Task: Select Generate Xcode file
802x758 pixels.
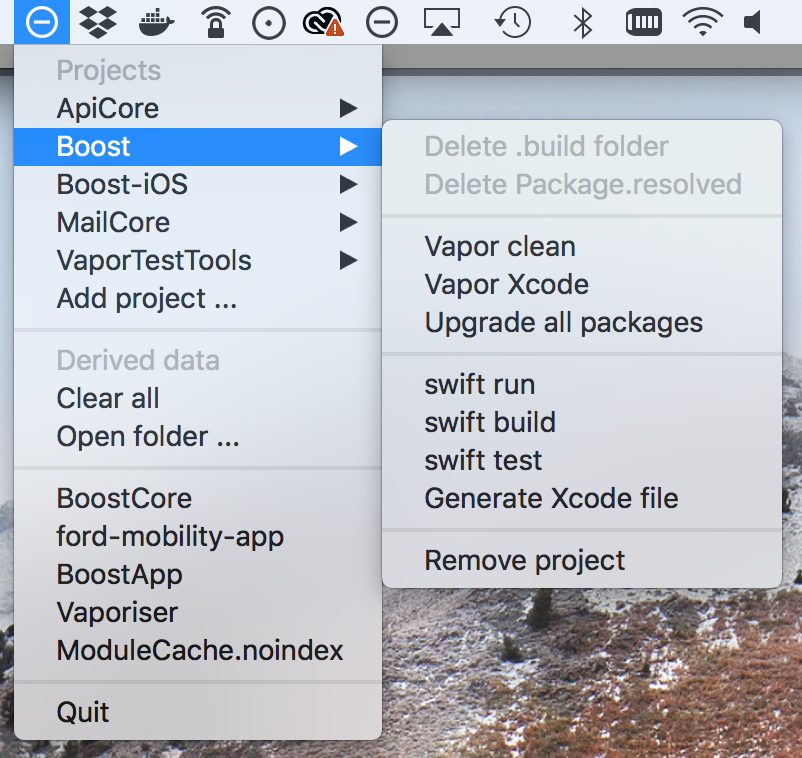Action: coord(551,498)
